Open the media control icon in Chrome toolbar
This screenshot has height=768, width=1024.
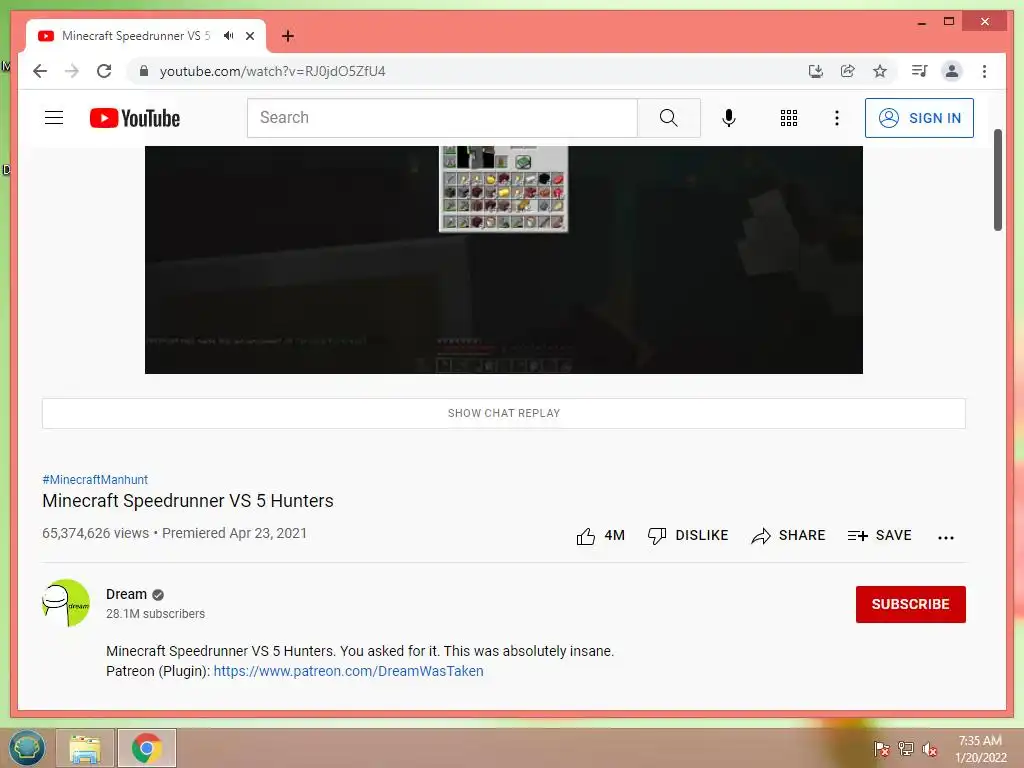[920, 71]
